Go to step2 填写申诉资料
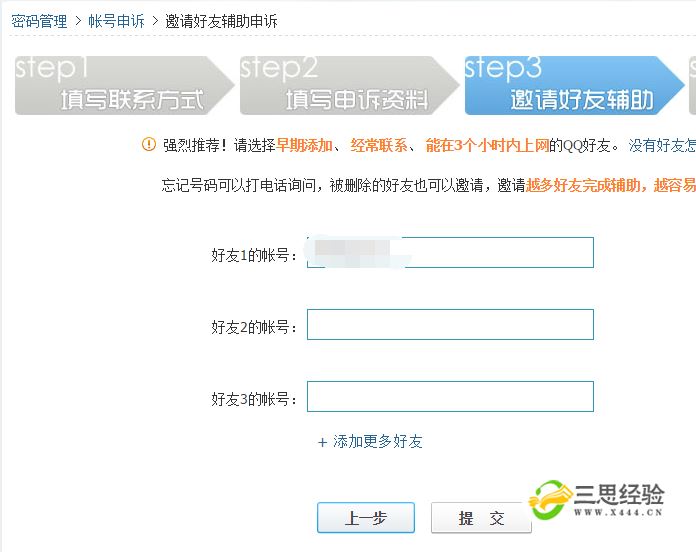Image resolution: width=696 pixels, height=552 pixels. click(x=349, y=85)
